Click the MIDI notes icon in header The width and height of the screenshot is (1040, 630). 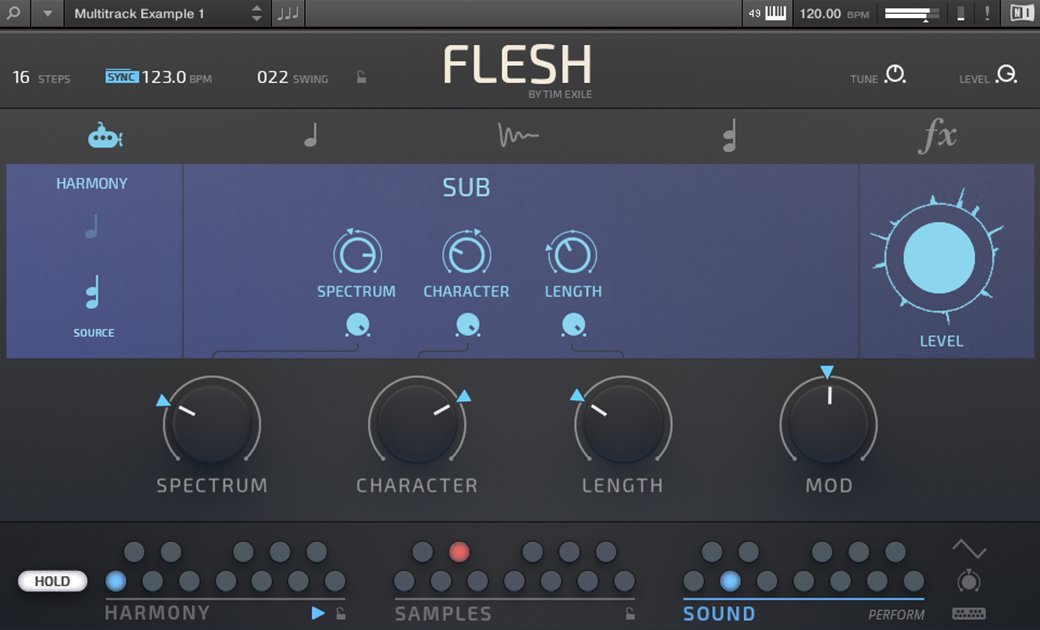tap(288, 13)
